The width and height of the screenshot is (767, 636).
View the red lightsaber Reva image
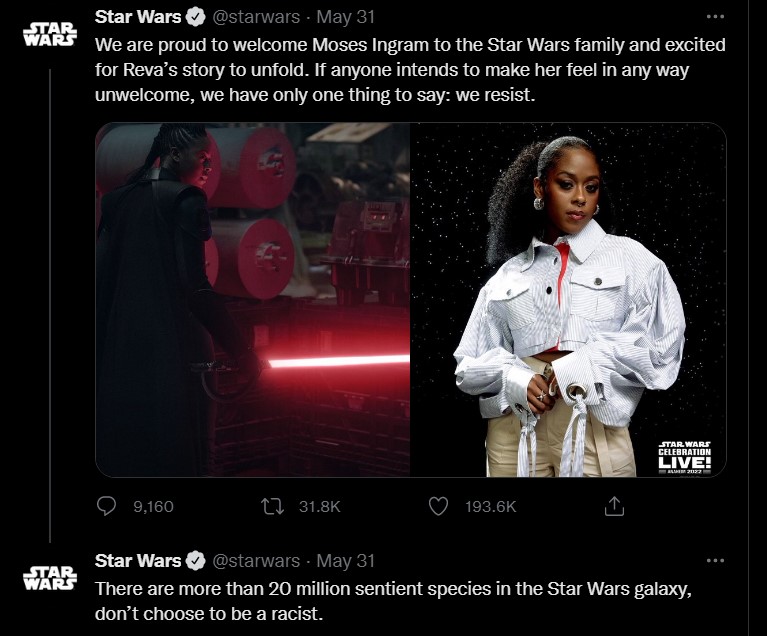click(252, 299)
